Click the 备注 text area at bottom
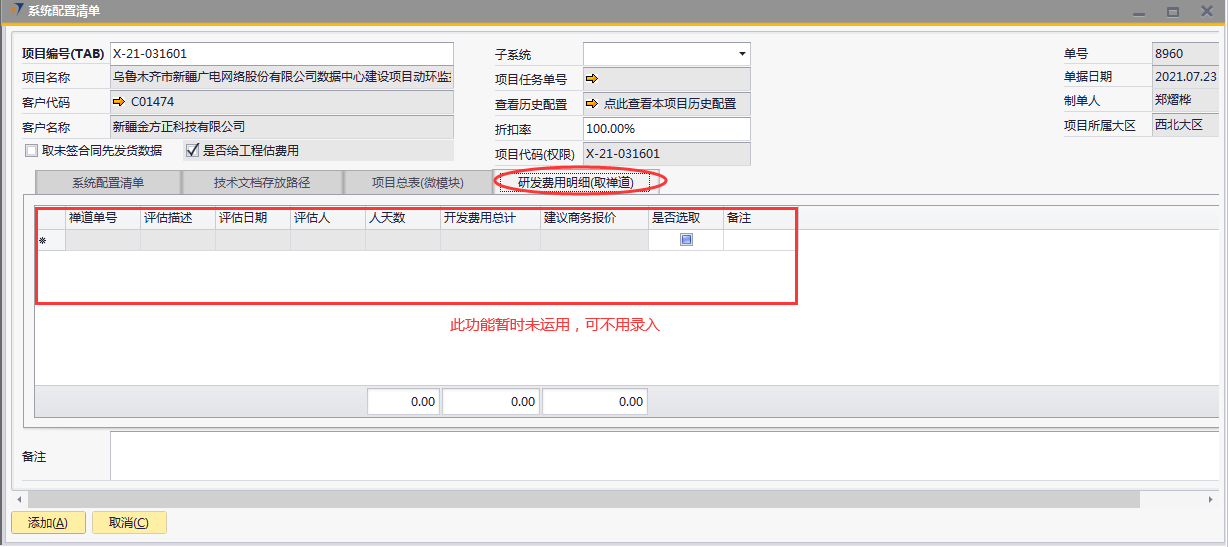This screenshot has height=547, width=1228. (660, 456)
